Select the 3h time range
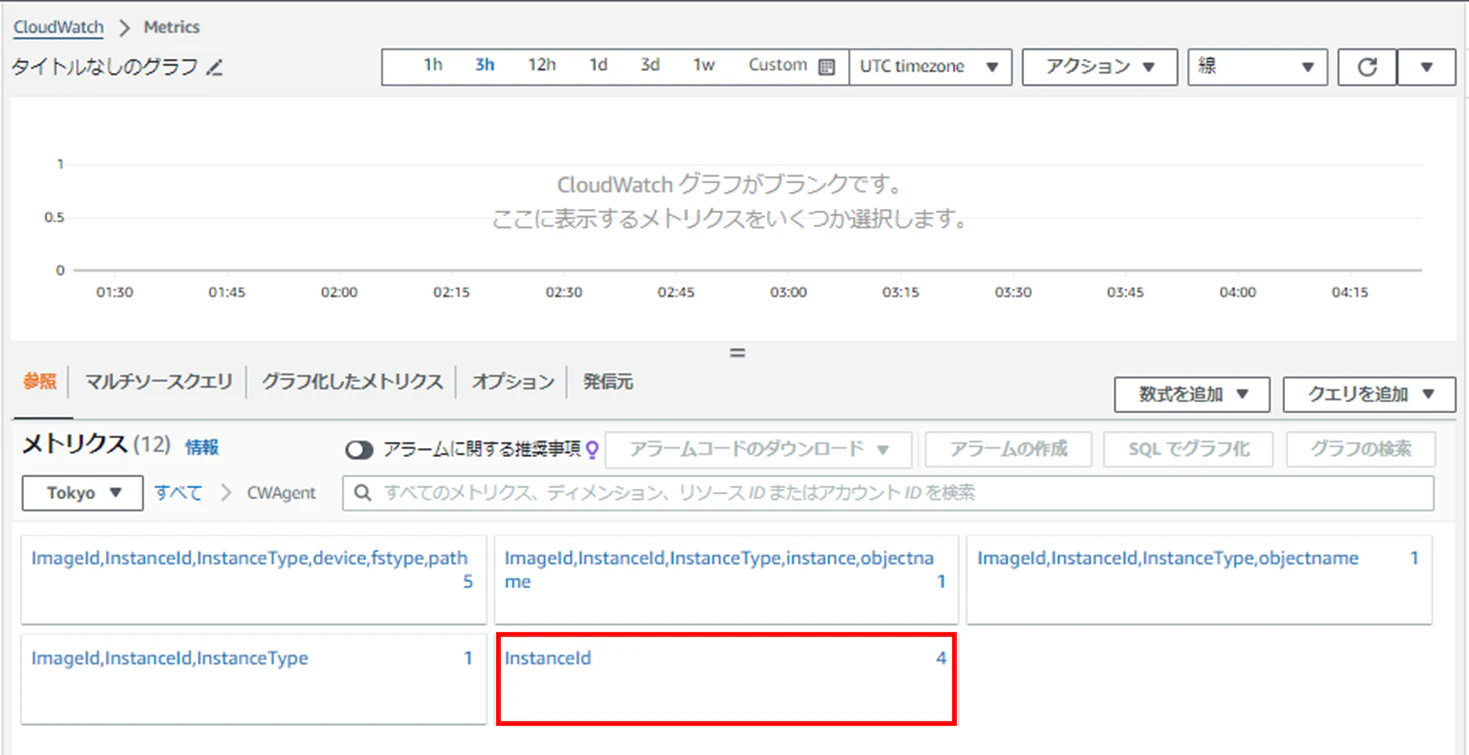Image resolution: width=1469 pixels, height=755 pixels. point(485,65)
